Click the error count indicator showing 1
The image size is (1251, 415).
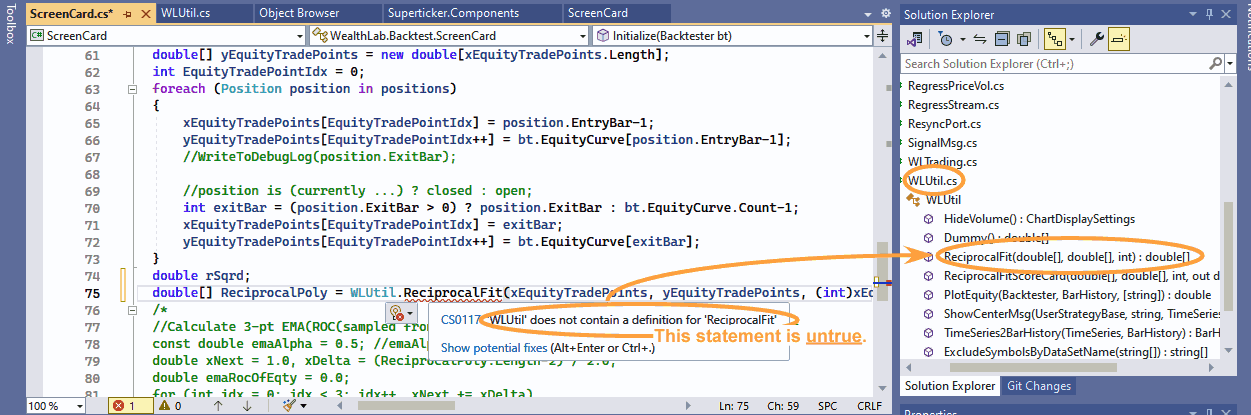click(x=124, y=406)
